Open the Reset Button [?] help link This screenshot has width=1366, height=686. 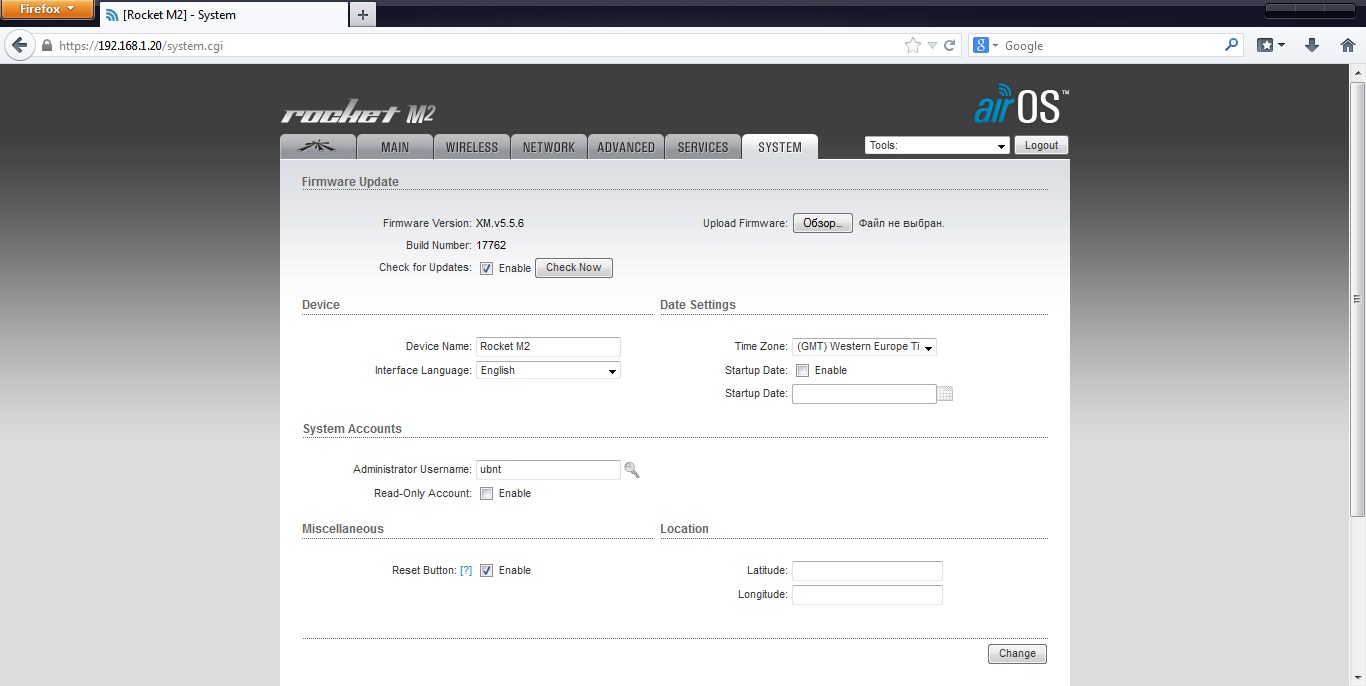point(466,571)
